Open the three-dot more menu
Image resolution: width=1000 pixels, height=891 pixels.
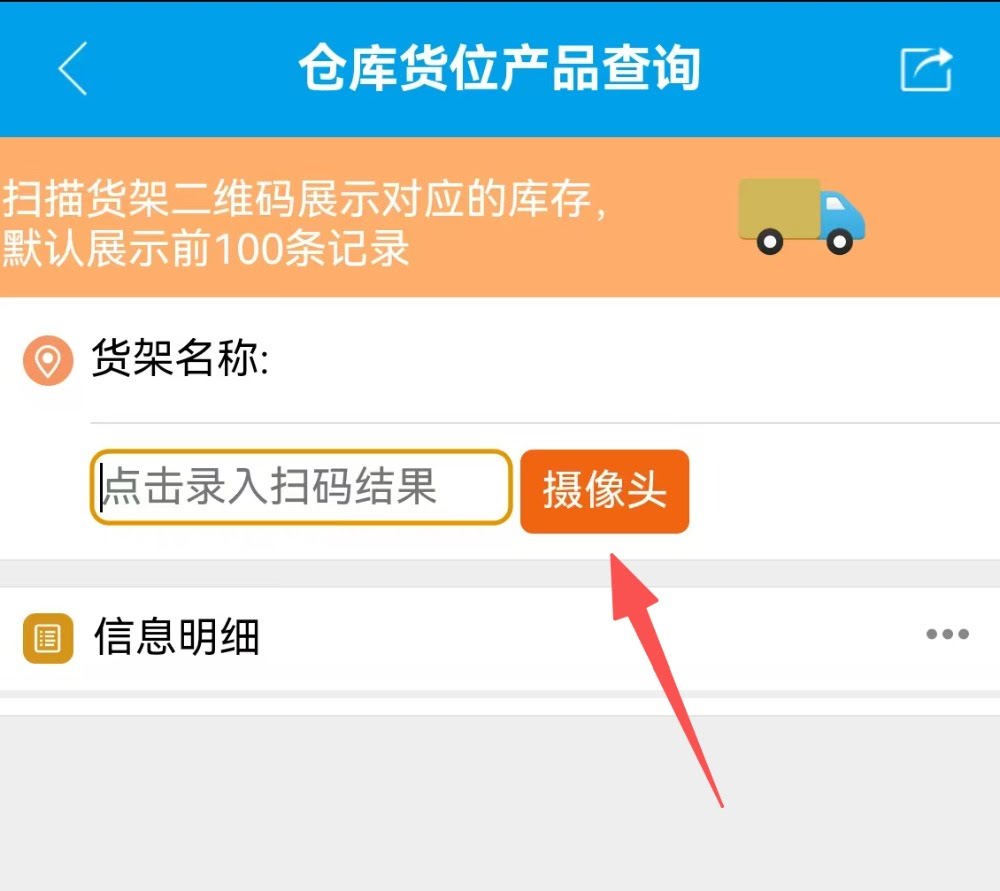click(948, 634)
